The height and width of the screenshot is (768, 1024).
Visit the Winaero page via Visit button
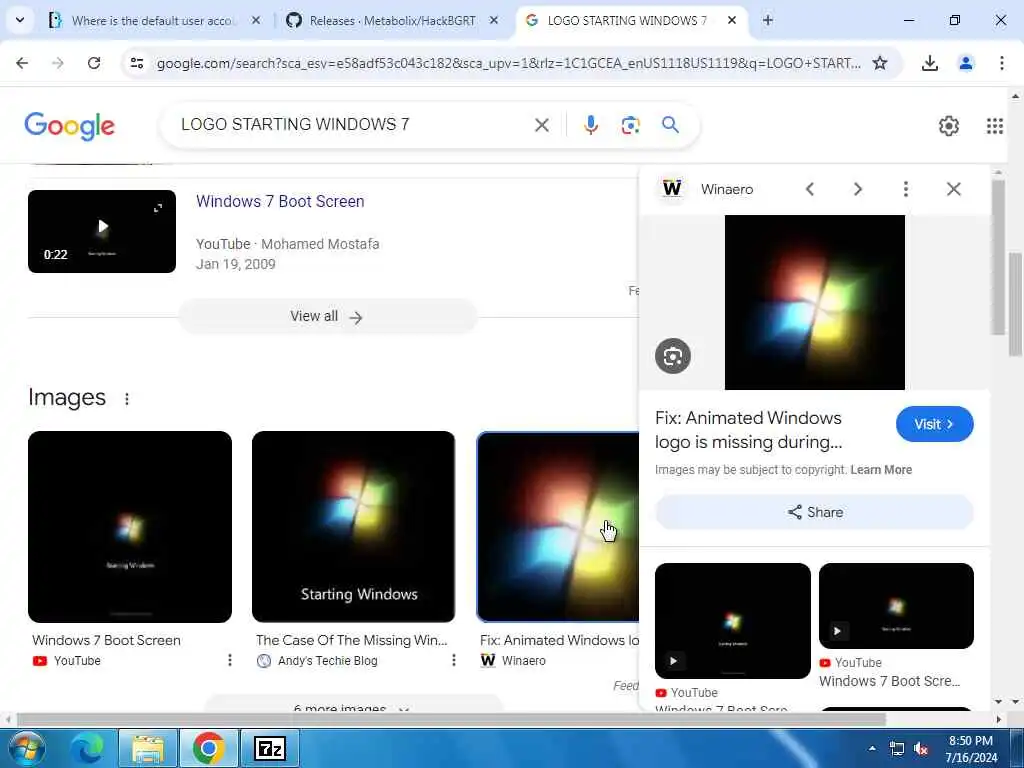935,424
